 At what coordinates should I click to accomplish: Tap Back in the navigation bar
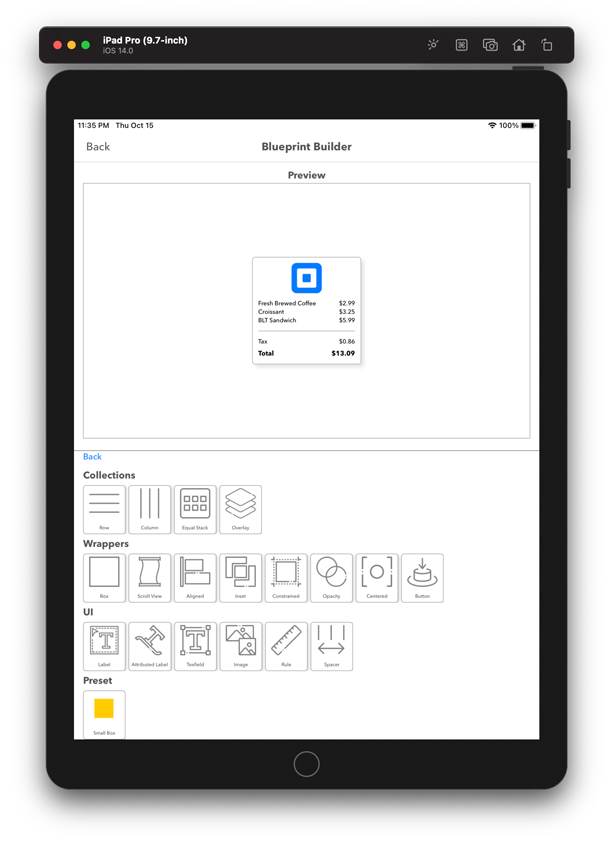coord(98,147)
